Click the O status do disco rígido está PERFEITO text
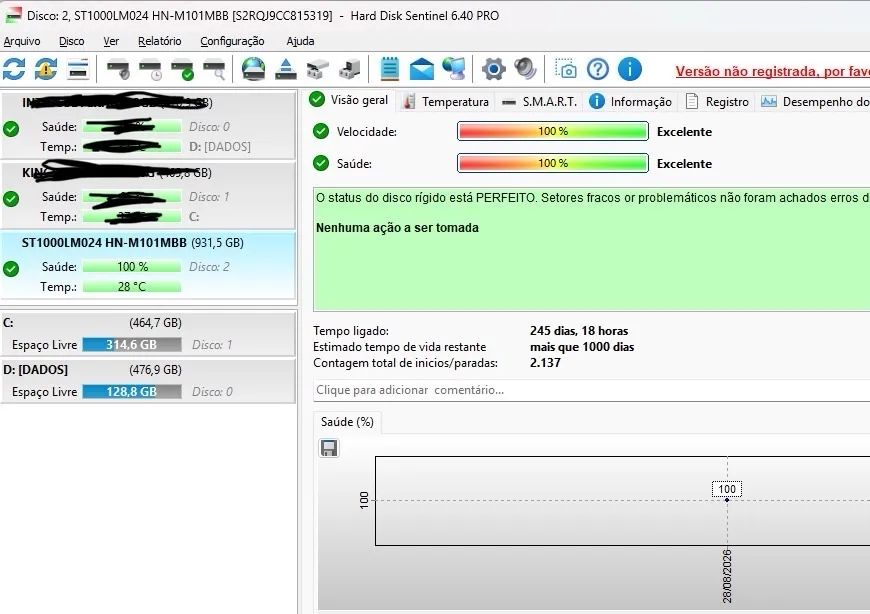 426,197
